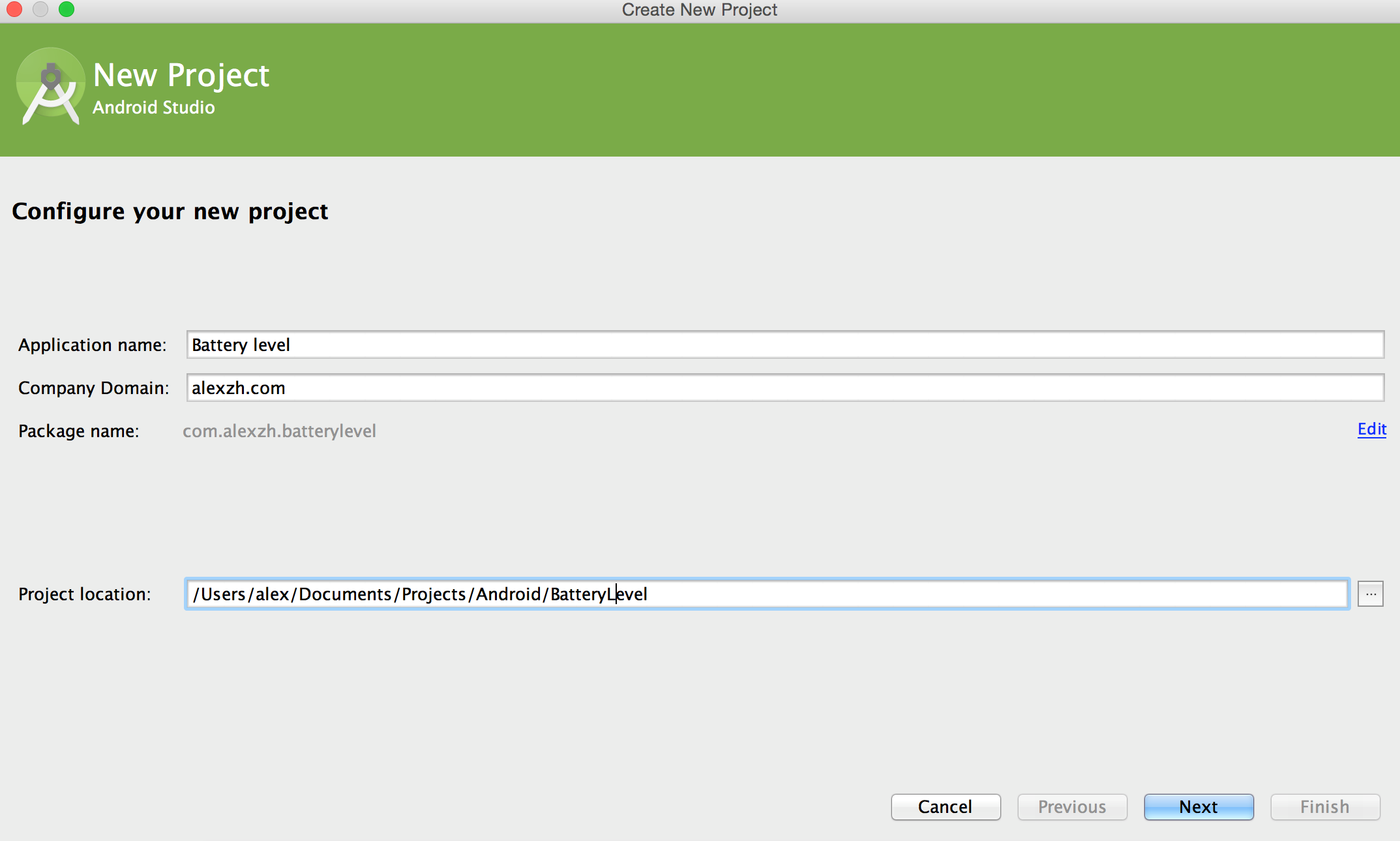The width and height of the screenshot is (1400, 841).
Task: Expand the project location directory picker
Action: point(1371,594)
